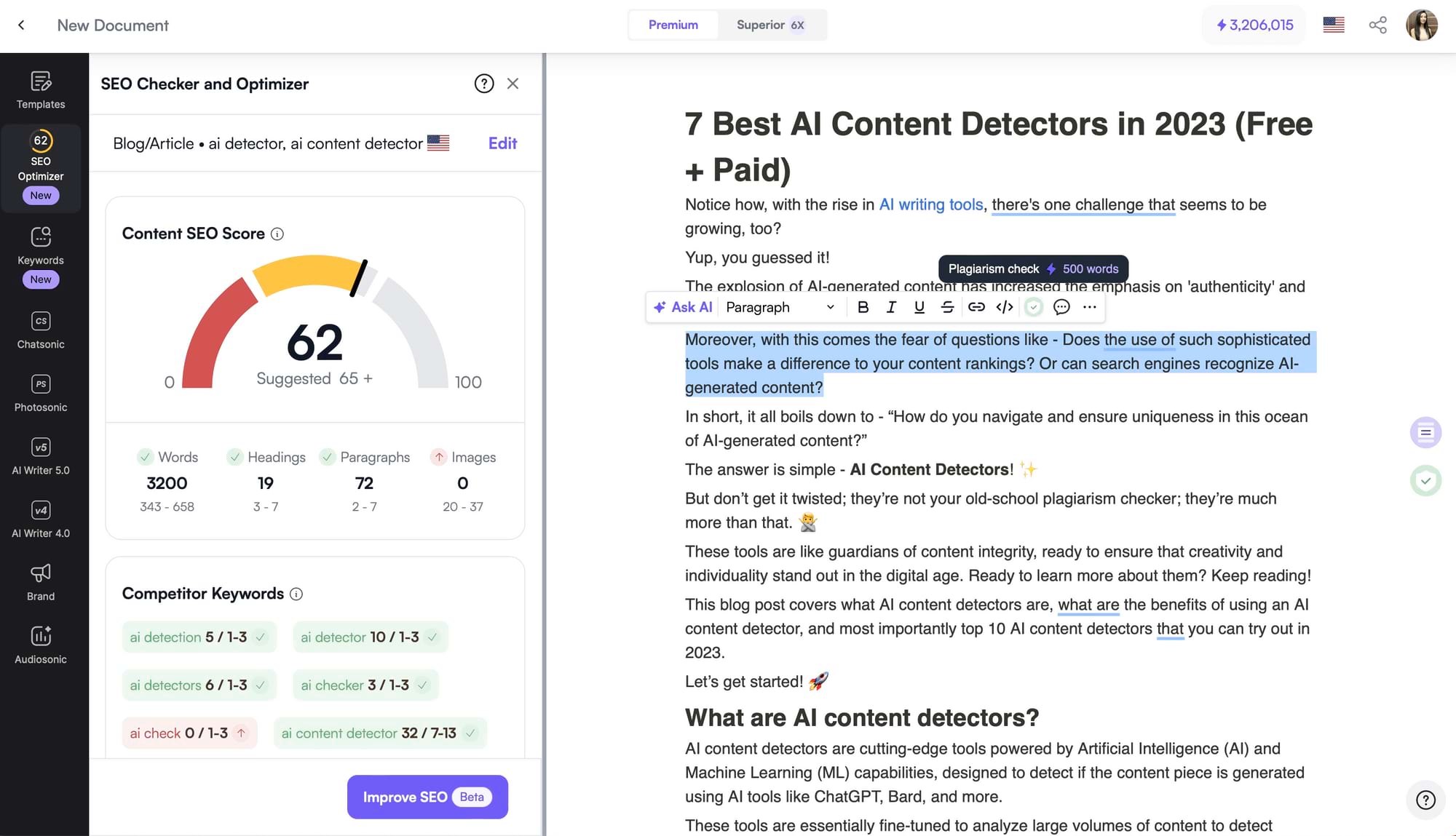Open the Chatsonic panel
This screenshot has height=836, width=1456.
coord(41,330)
